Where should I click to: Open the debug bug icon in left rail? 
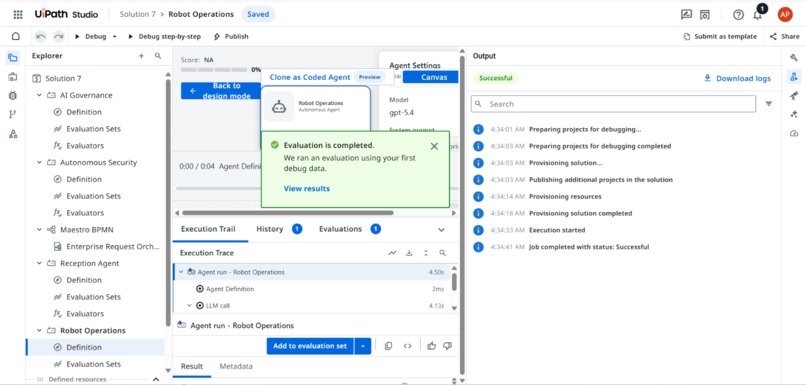tap(13, 96)
